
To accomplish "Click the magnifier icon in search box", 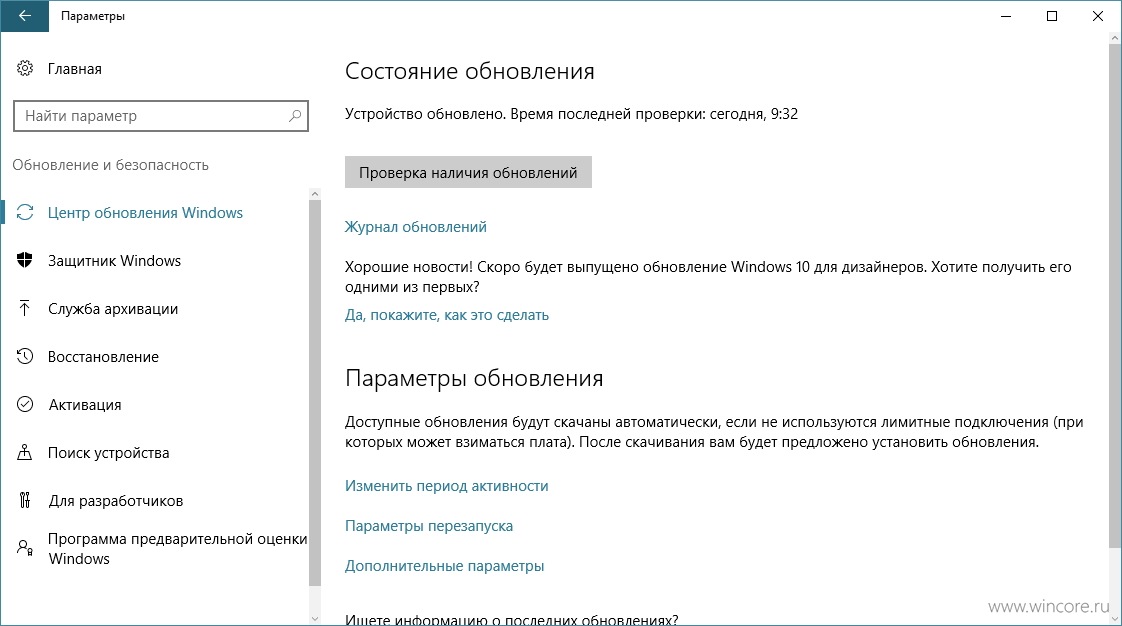I will point(295,115).
